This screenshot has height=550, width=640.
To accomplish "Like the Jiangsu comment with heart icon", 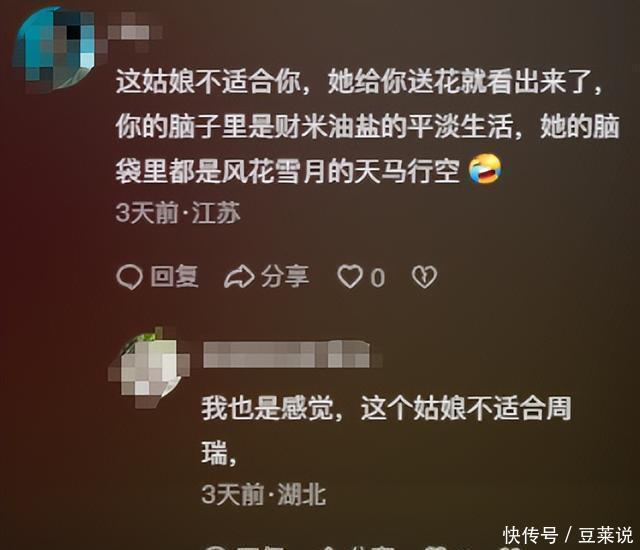I will pyautogui.click(x=350, y=277).
